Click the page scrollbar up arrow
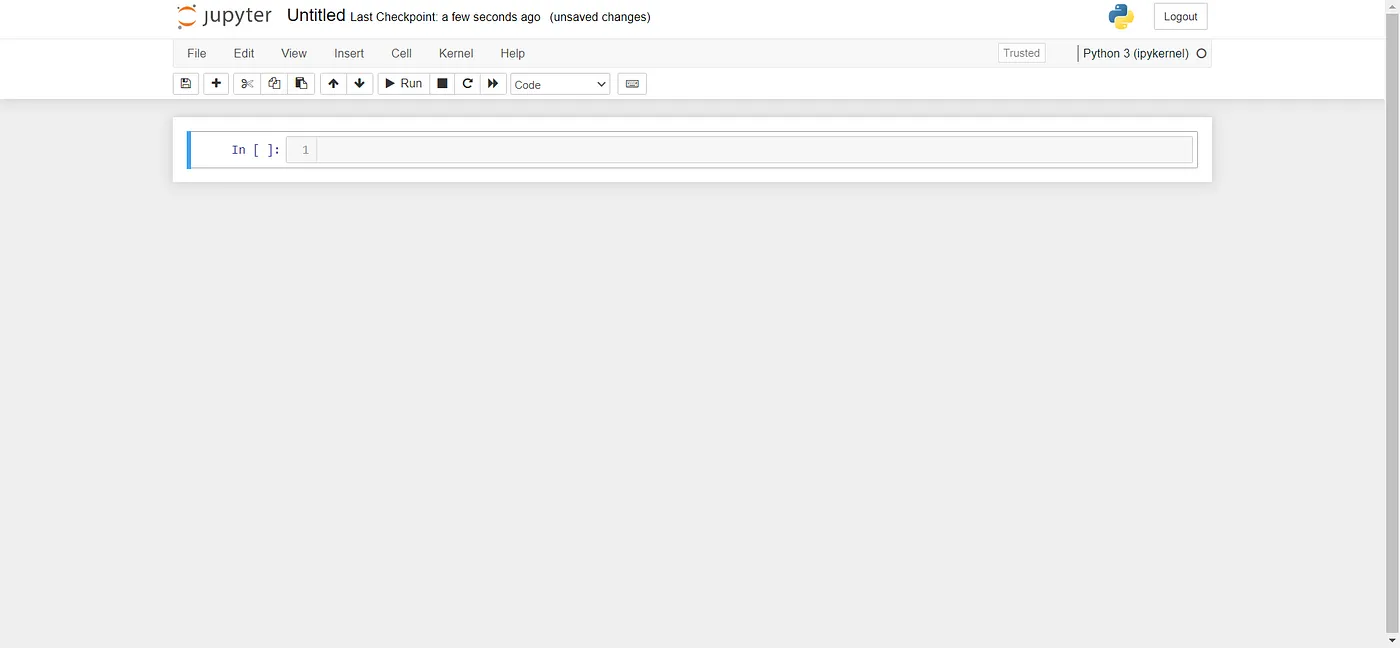The width and height of the screenshot is (1400, 648). pos(1392,7)
